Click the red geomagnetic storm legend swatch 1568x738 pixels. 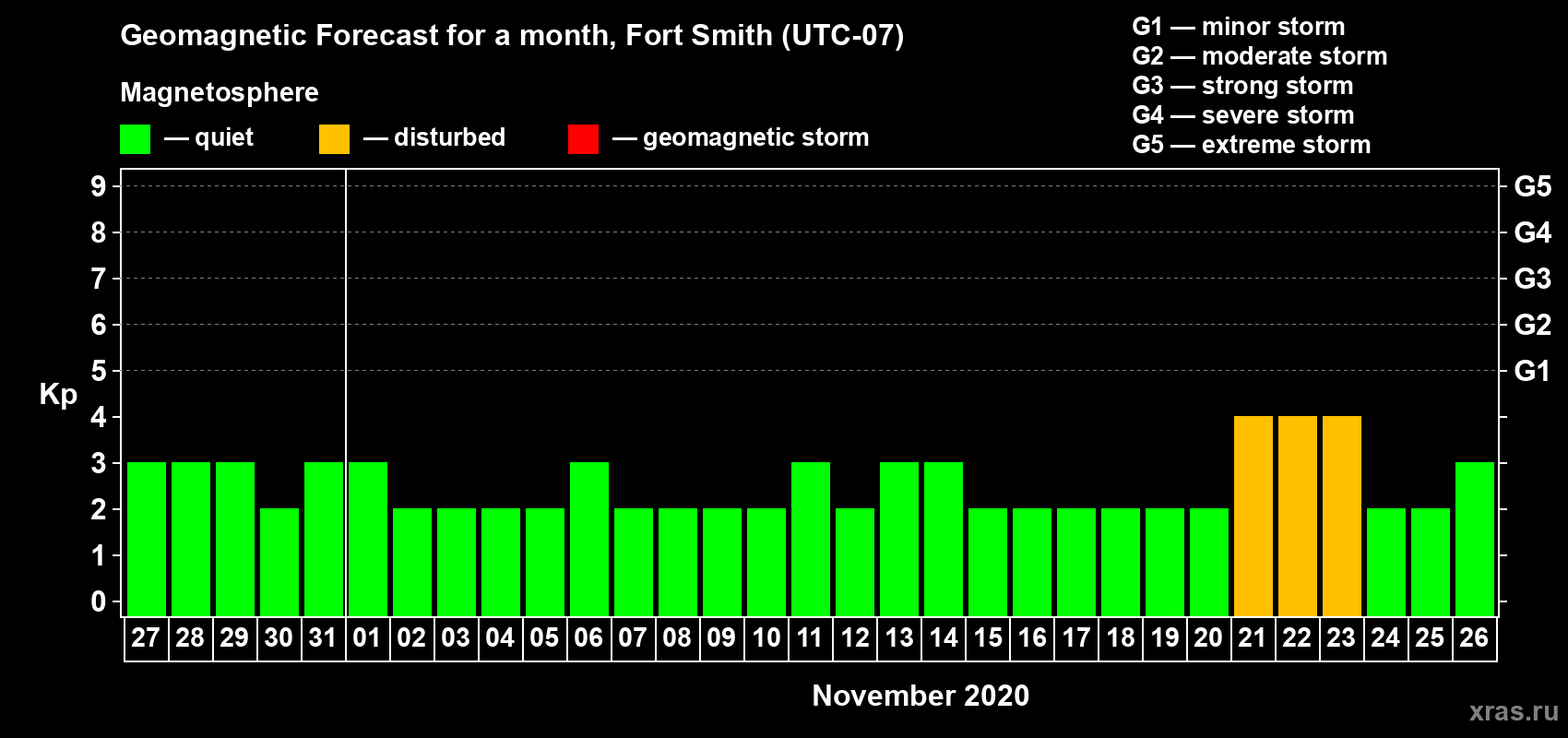[x=583, y=139]
